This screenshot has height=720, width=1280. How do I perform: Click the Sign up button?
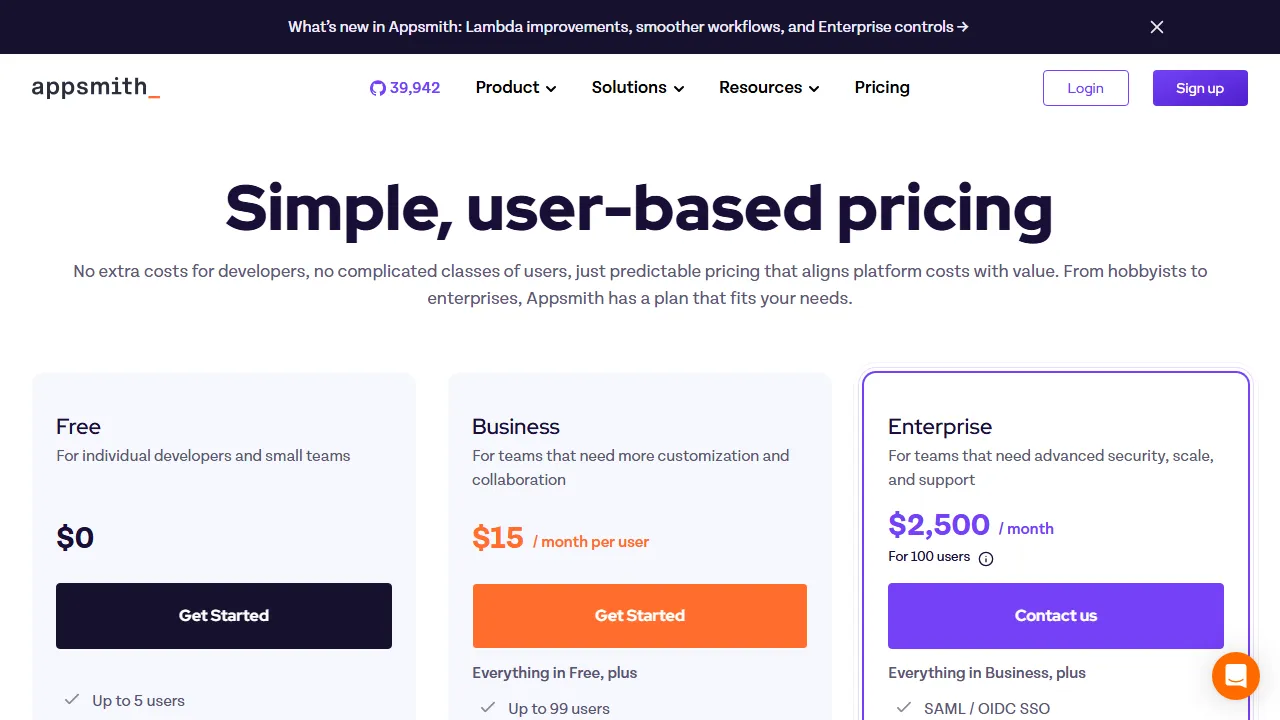pyautogui.click(x=1200, y=88)
